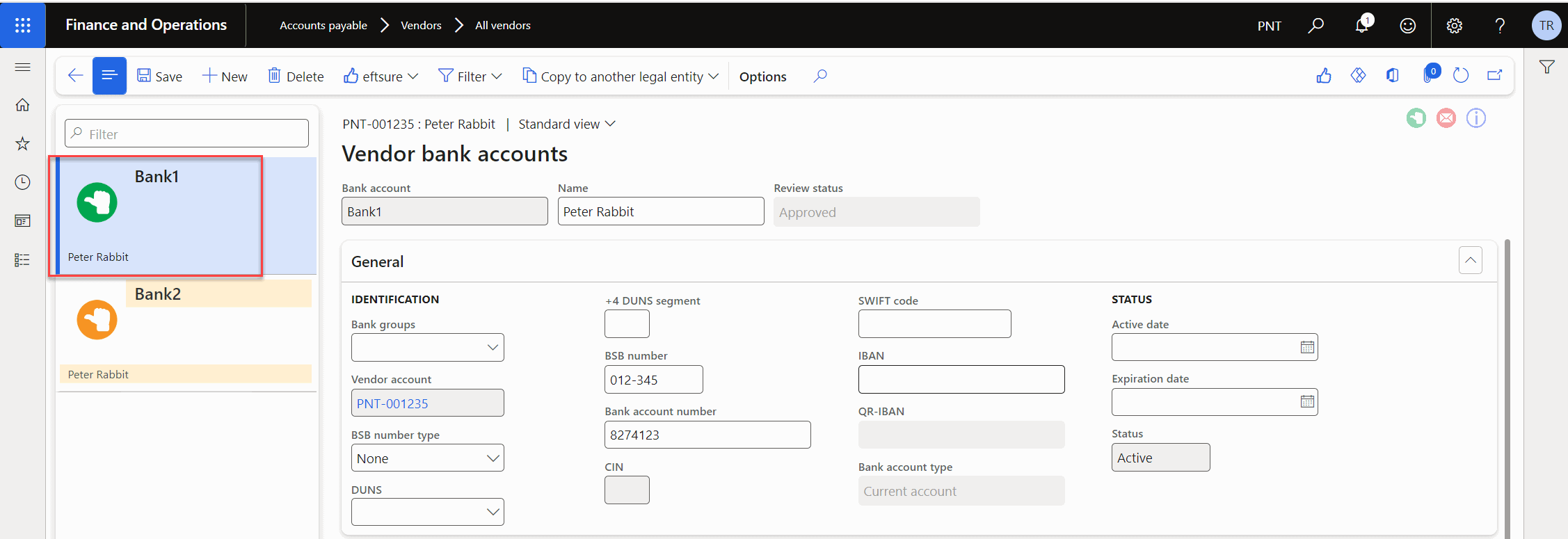This screenshot has width=1568, height=539.
Task: Open Copy to another legal entity menu
Action: 621,77
